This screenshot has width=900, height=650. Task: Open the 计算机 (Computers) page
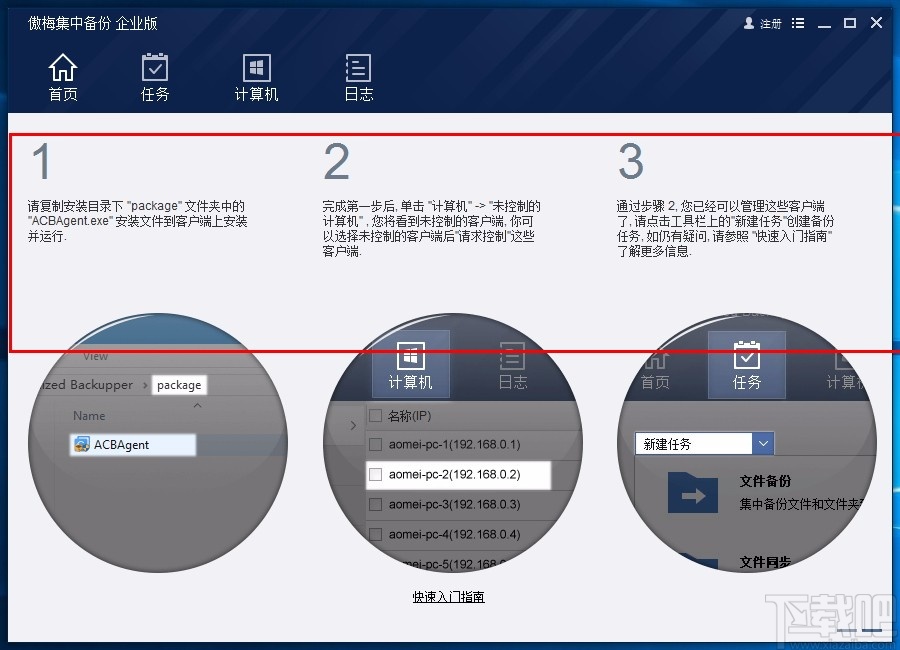click(256, 77)
